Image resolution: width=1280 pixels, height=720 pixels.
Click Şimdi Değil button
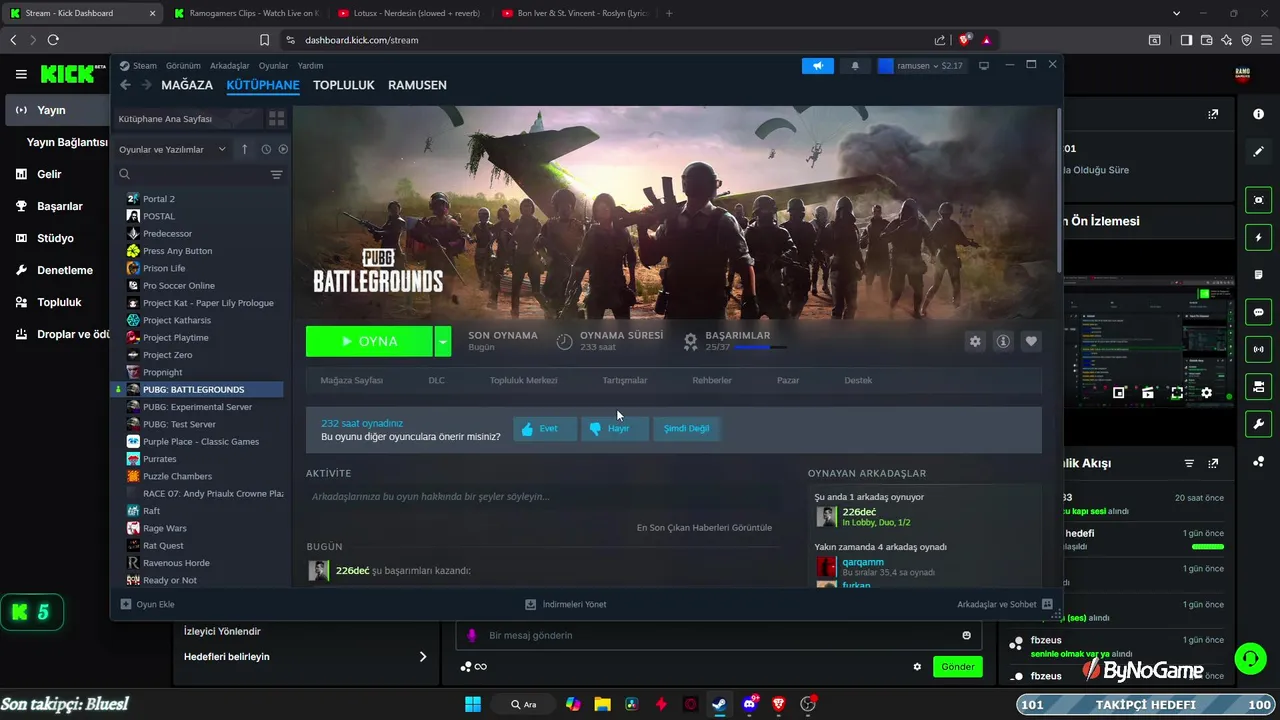[686, 428]
